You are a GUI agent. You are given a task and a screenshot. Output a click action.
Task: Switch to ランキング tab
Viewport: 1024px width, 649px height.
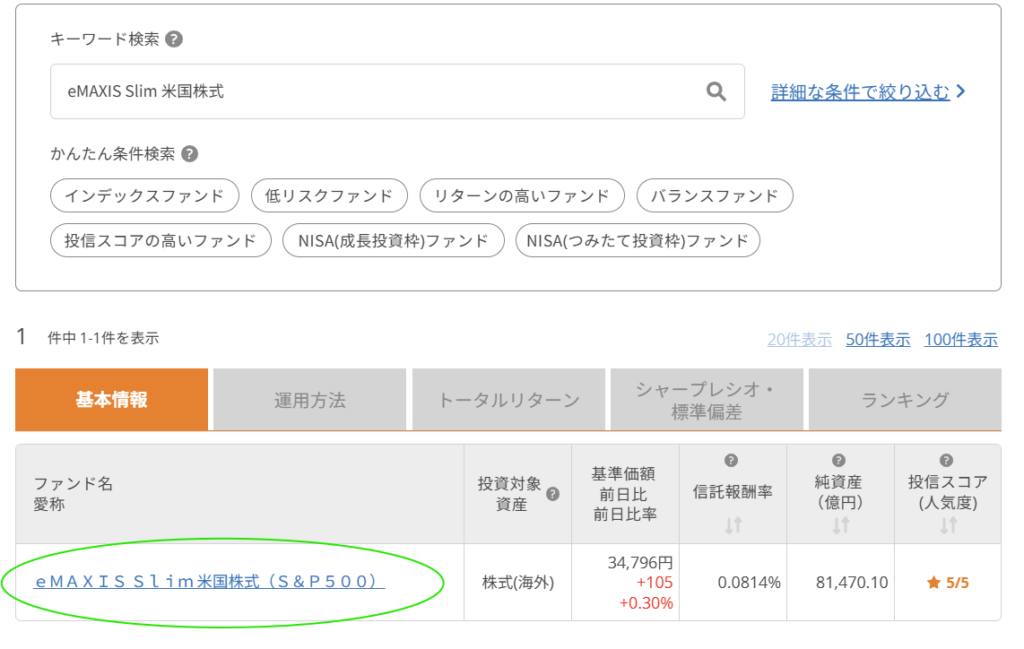pos(905,400)
